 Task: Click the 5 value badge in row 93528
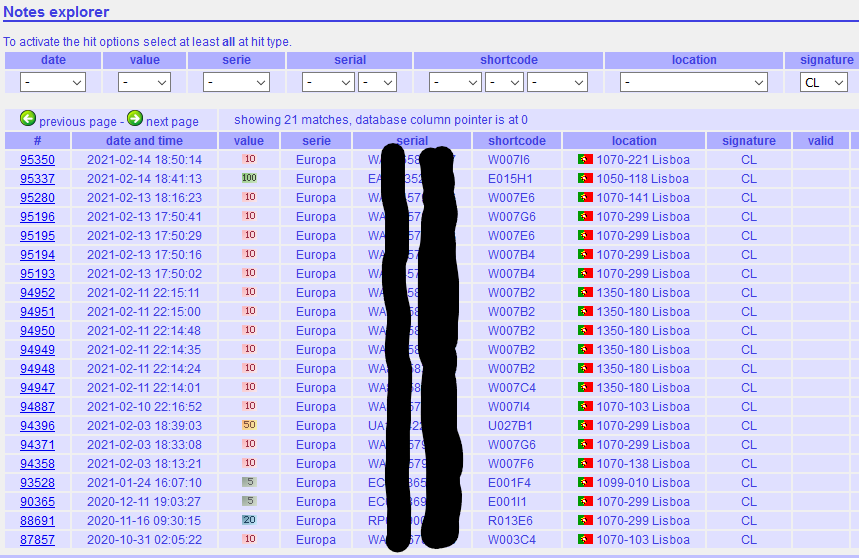[x=249, y=482]
